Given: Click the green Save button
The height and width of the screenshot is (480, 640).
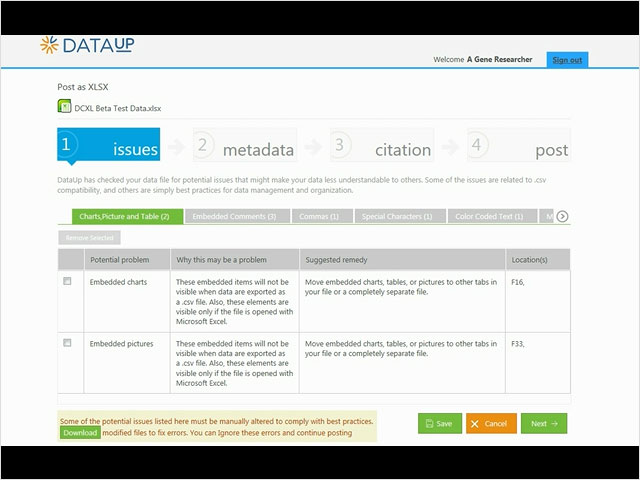Looking at the screenshot, I should coord(439,423).
